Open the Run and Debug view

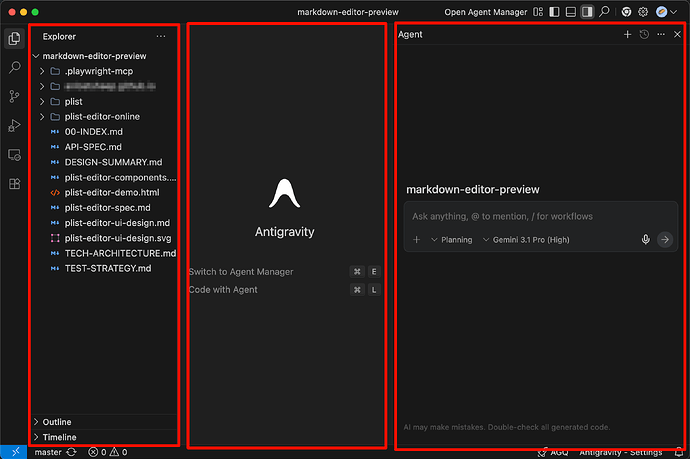[x=14, y=126]
